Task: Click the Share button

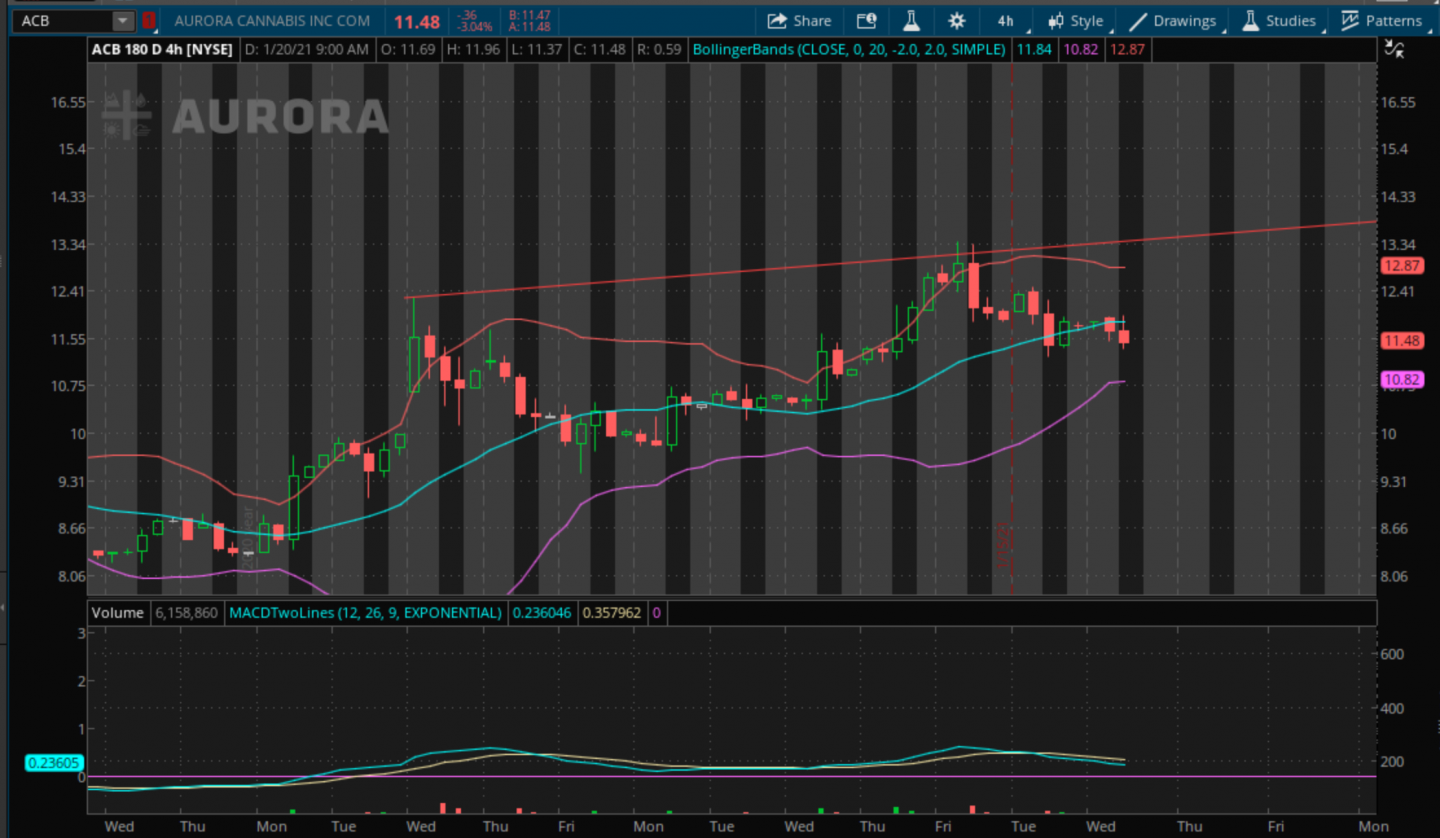Action: pyautogui.click(x=799, y=21)
